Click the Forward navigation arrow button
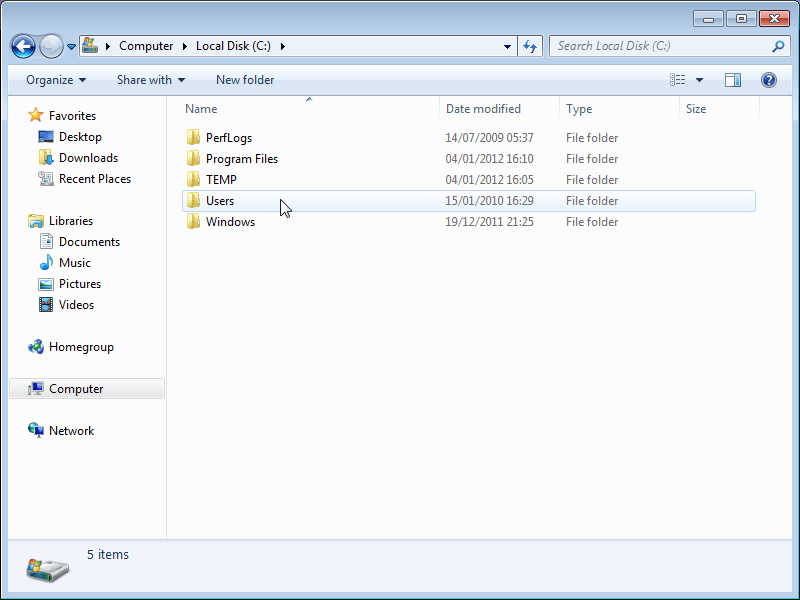Screen dimensions: 800x600 coord(51,46)
